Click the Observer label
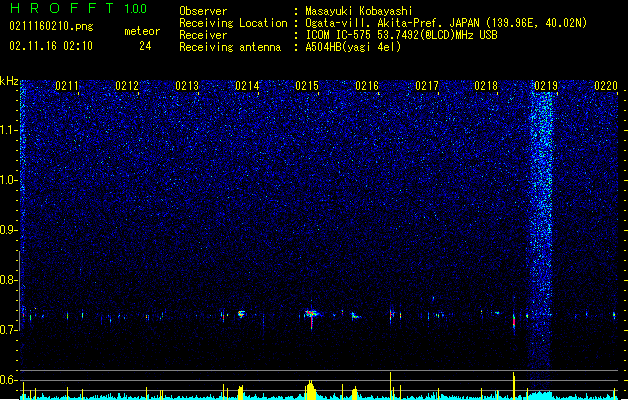This screenshot has height=400, width=629. click(x=203, y=11)
